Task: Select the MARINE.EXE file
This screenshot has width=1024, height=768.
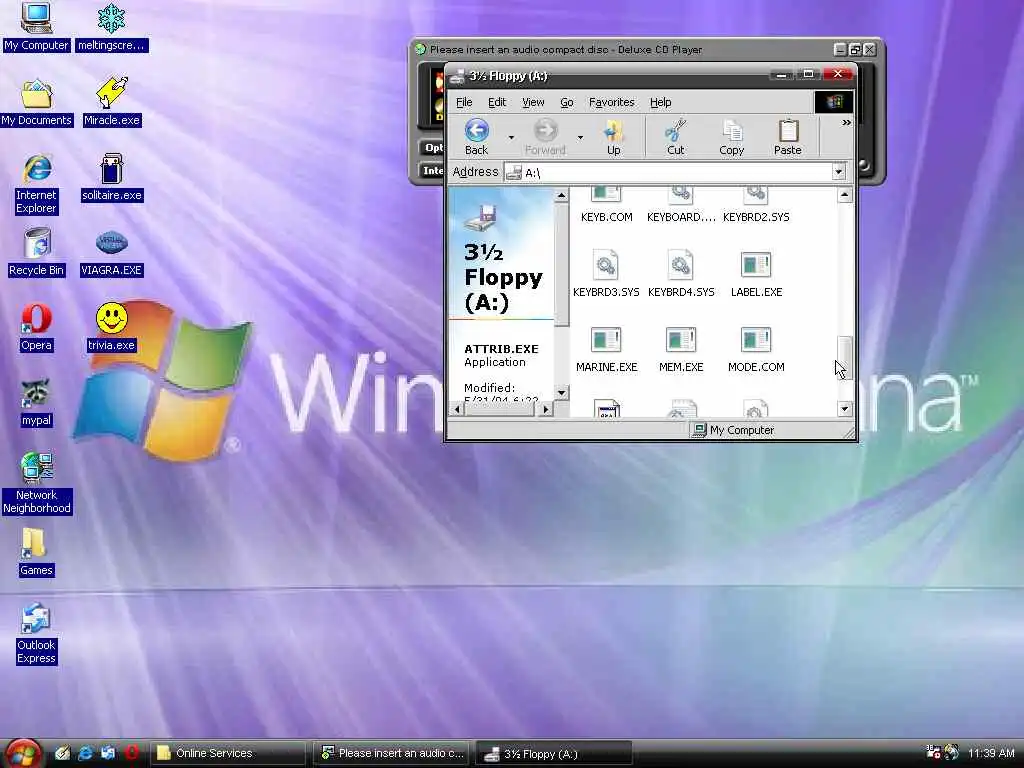Action: (606, 349)
